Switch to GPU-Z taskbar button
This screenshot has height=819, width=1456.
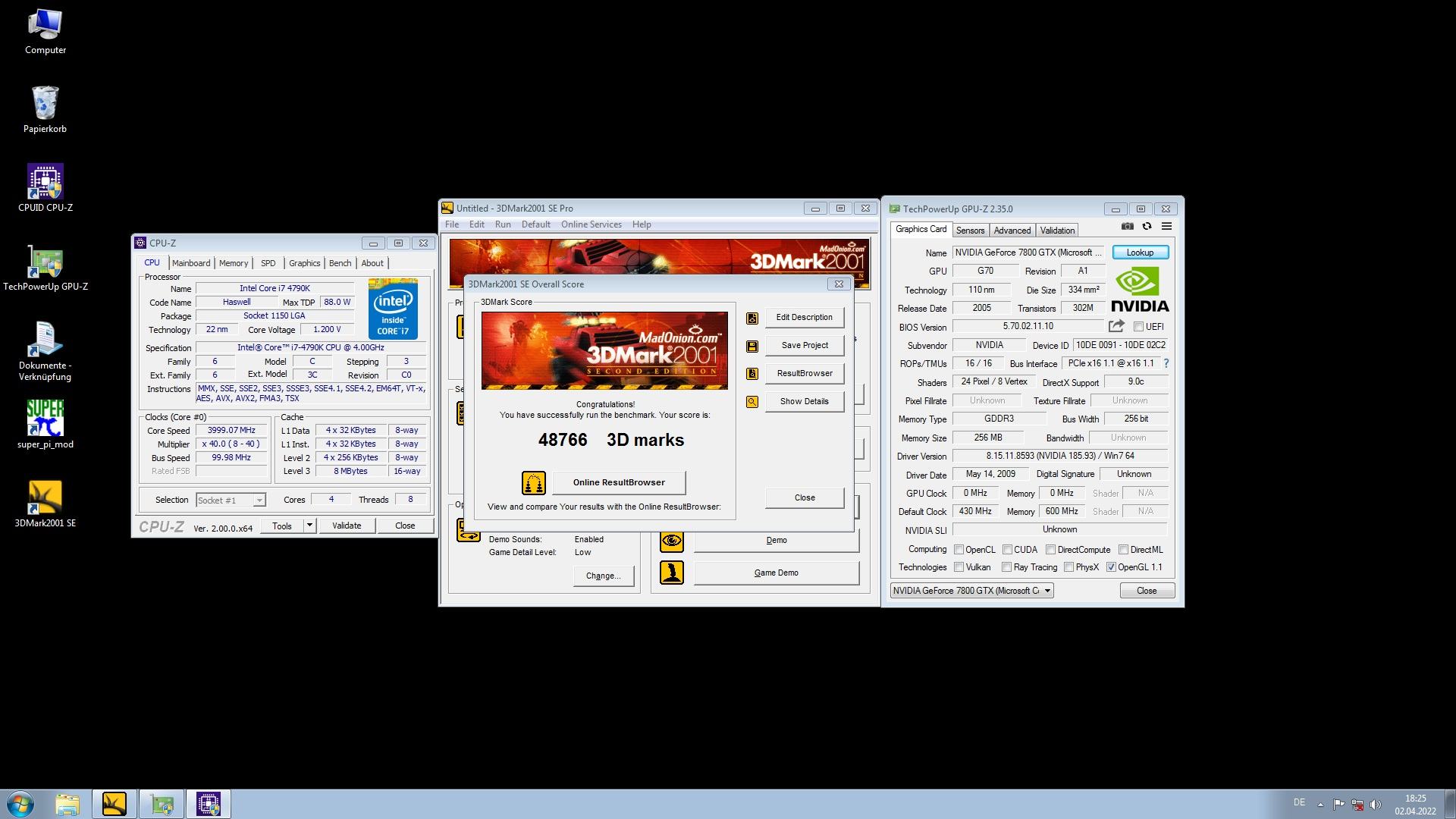pos(162,804)
